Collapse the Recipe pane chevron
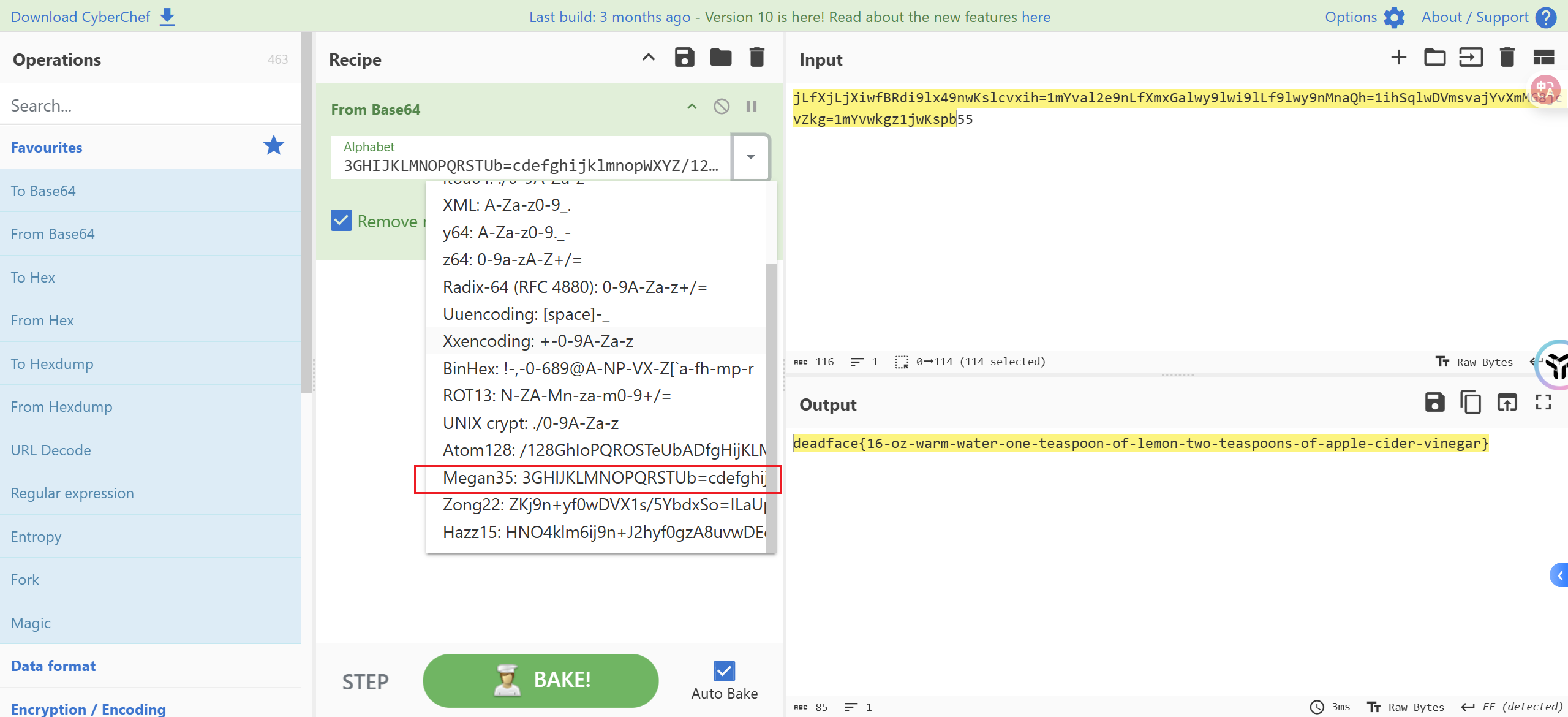The height and width of the screenshot is (717, 1568). point(648,58)
